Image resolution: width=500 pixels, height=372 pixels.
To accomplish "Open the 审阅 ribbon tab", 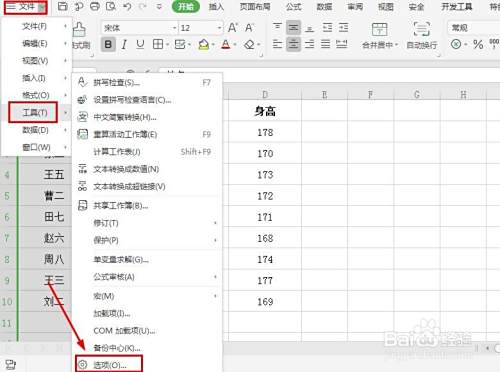I will click(x=355, y=7).
